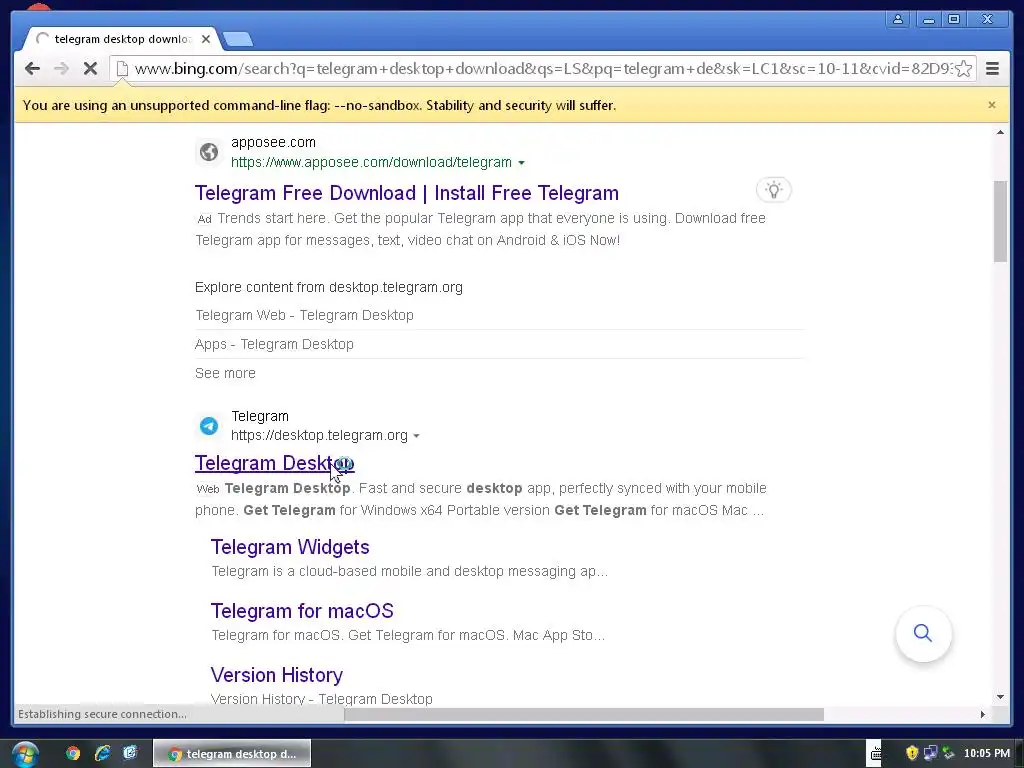Click the vertical scrollbar up arrow
Image resolution: width=1024 pixels, height=768 pixels.
point(1000,133)
